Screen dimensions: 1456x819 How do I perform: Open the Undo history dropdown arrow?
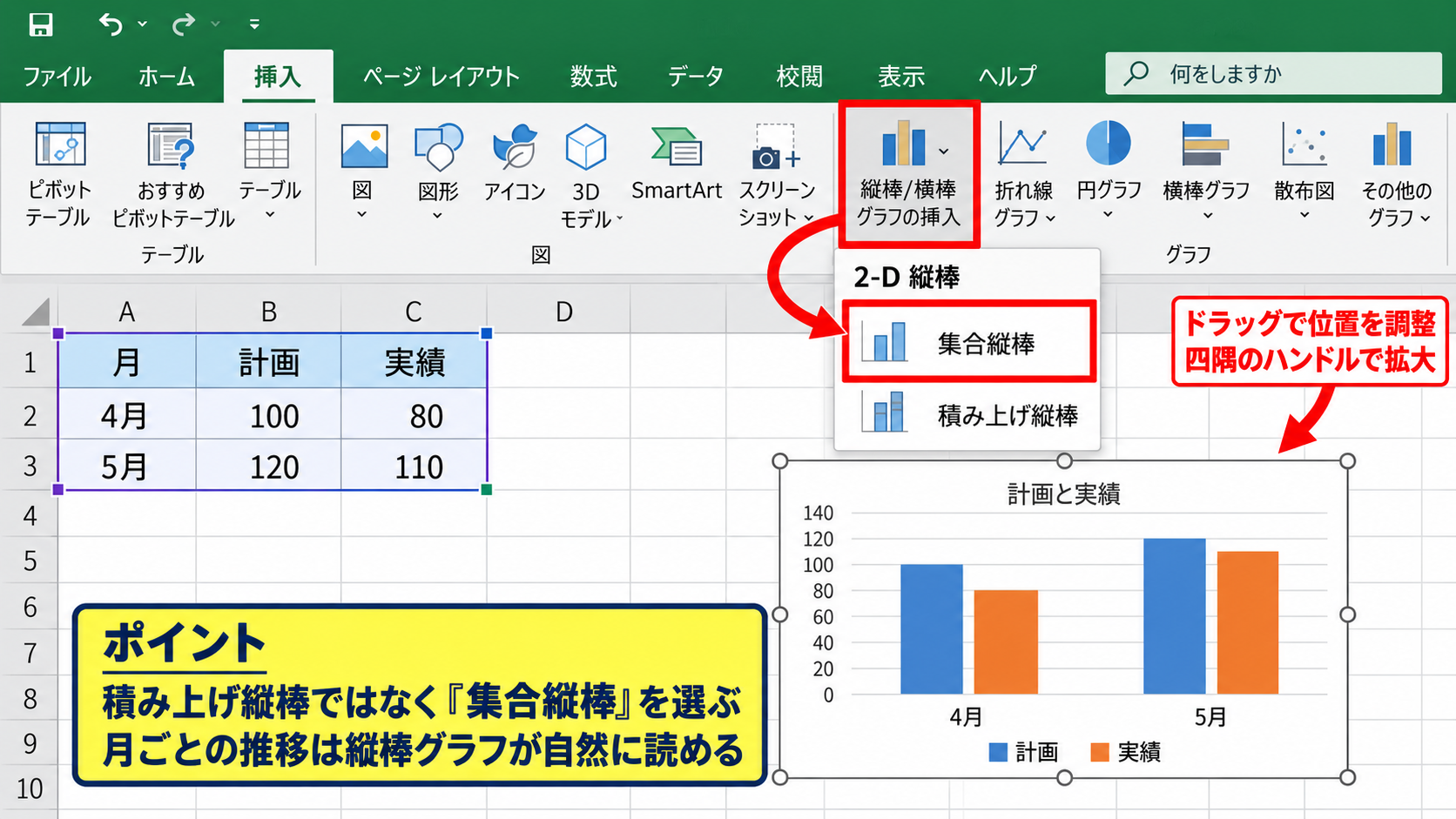tap(143, 24)
